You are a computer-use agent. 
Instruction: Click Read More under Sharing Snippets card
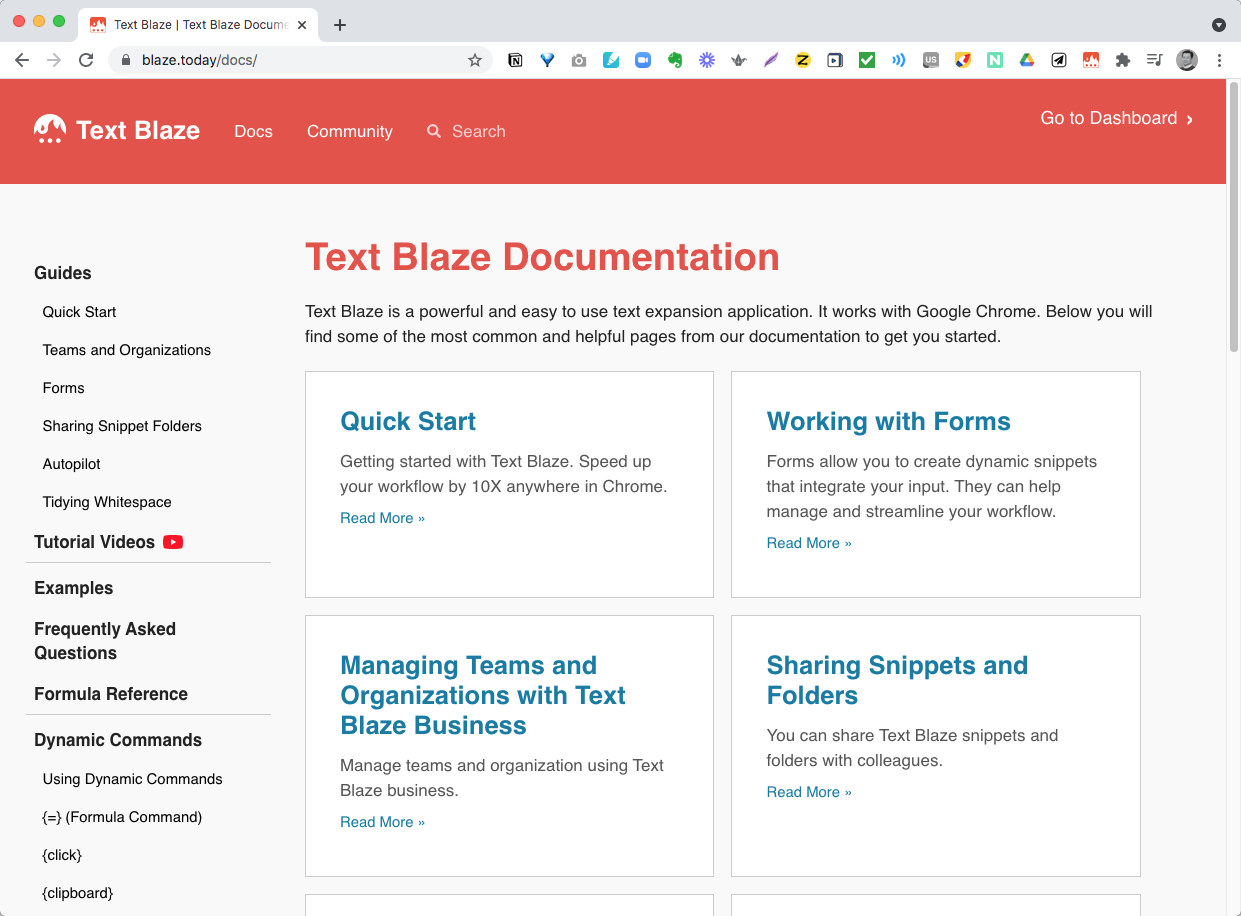tap(809, 792)
